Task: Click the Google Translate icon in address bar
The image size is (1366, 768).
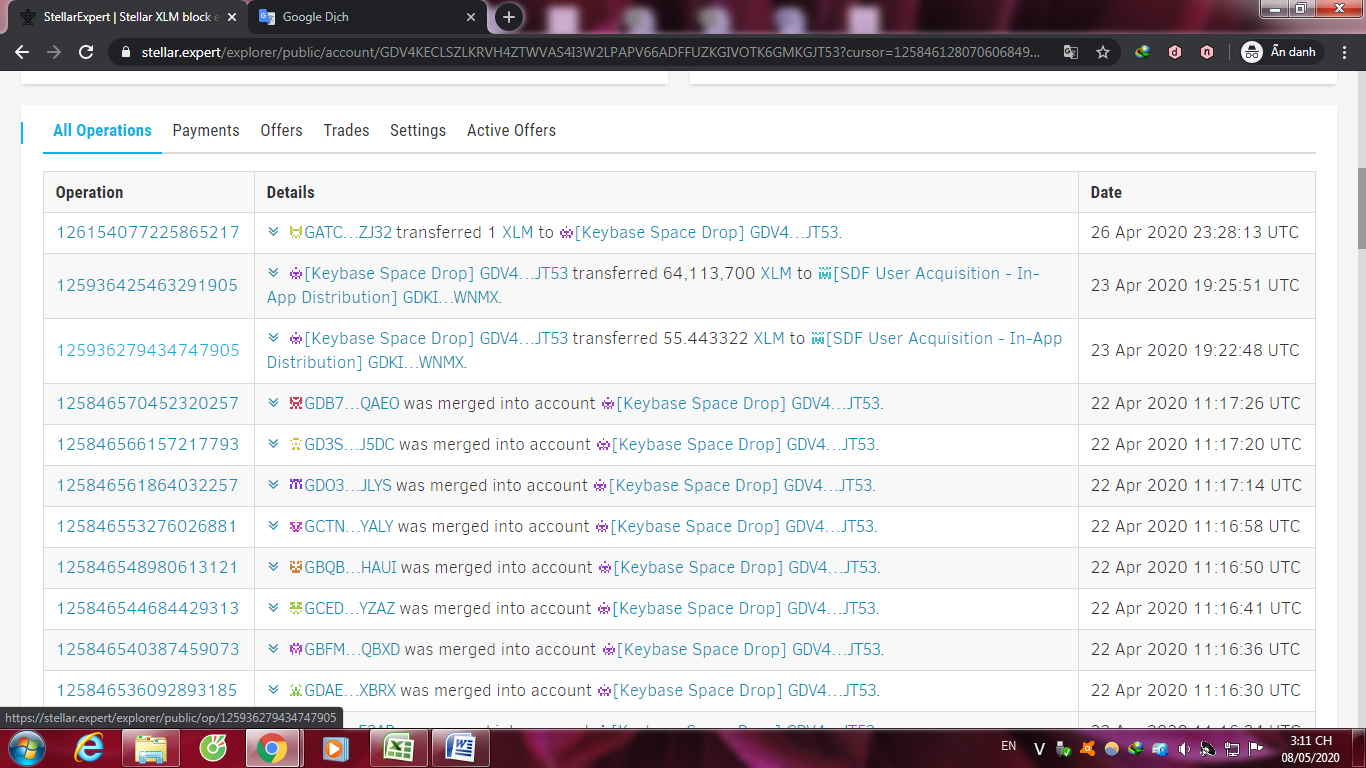Action: click(1070, 52)
